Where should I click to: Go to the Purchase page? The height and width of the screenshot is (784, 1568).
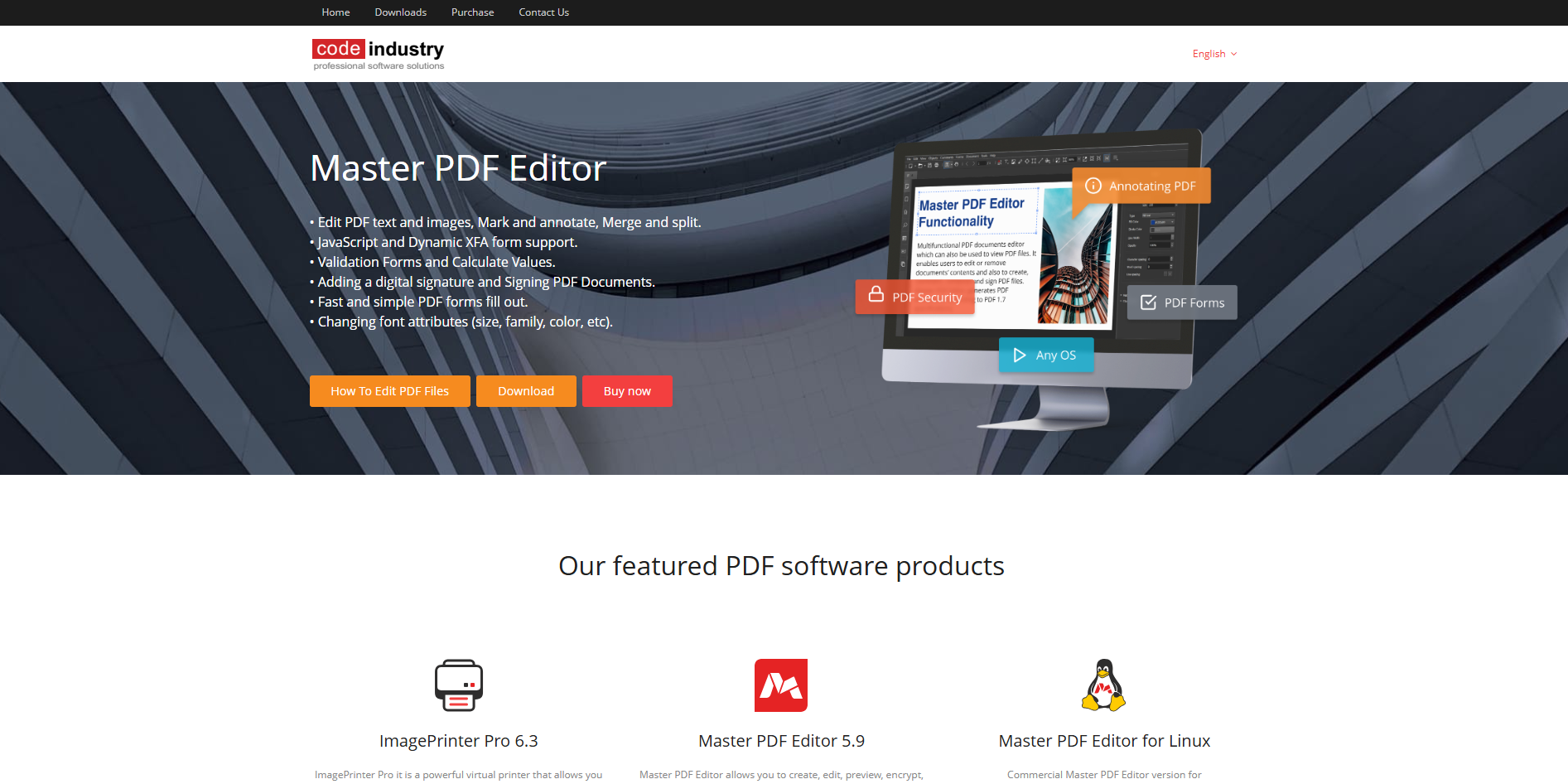[x=472, y=12]
